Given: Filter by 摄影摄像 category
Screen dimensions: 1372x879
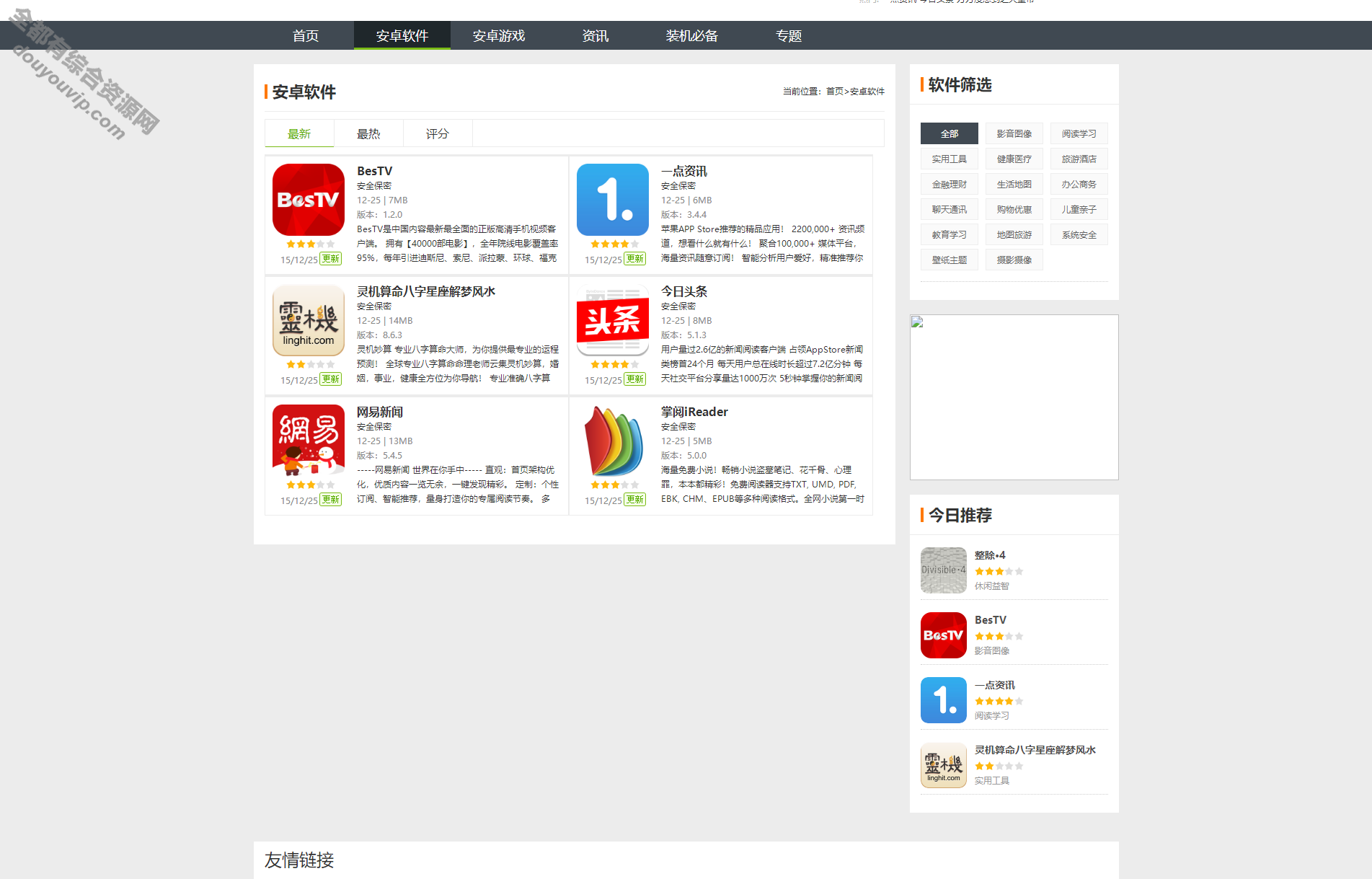Looking at the screenshot, I should [x=1014, y=260].
